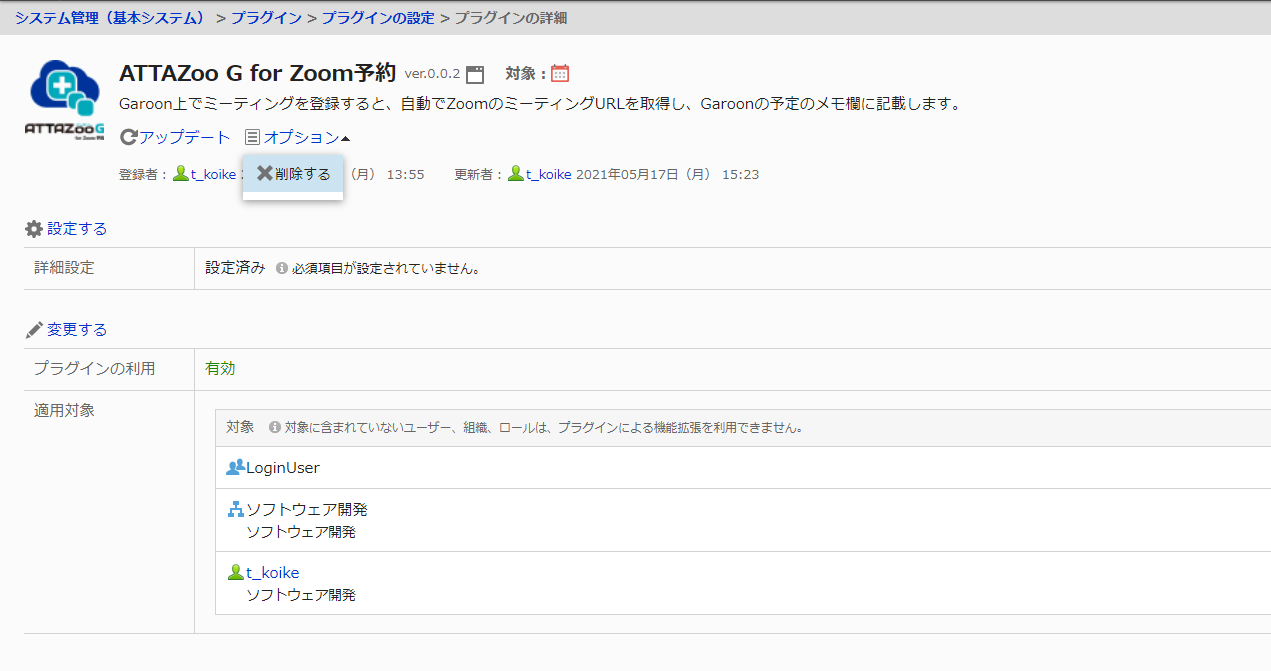Select 削除する from the options menu
Image resolution: width=1271 pixels, height=671 pixels.
coord(293,174)
